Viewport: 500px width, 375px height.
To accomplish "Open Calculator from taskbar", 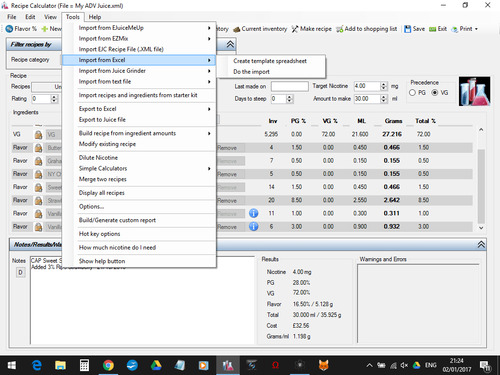I will click(84, 366).
